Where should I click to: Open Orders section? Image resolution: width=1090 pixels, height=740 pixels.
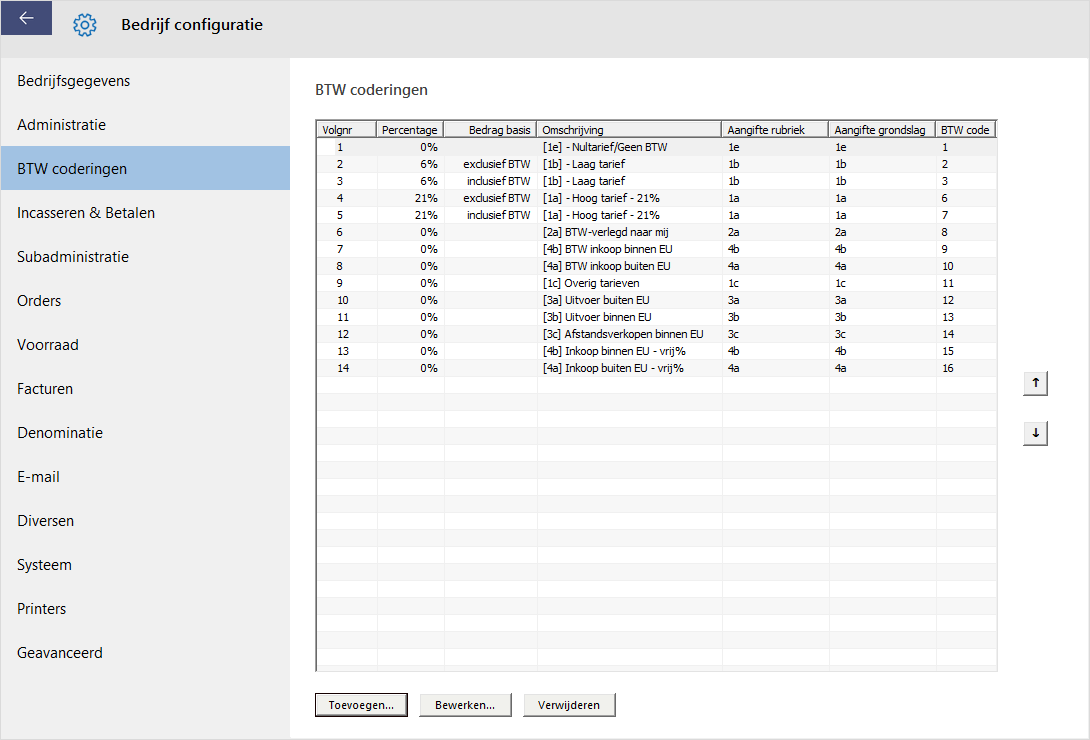[x=145, y=300]
